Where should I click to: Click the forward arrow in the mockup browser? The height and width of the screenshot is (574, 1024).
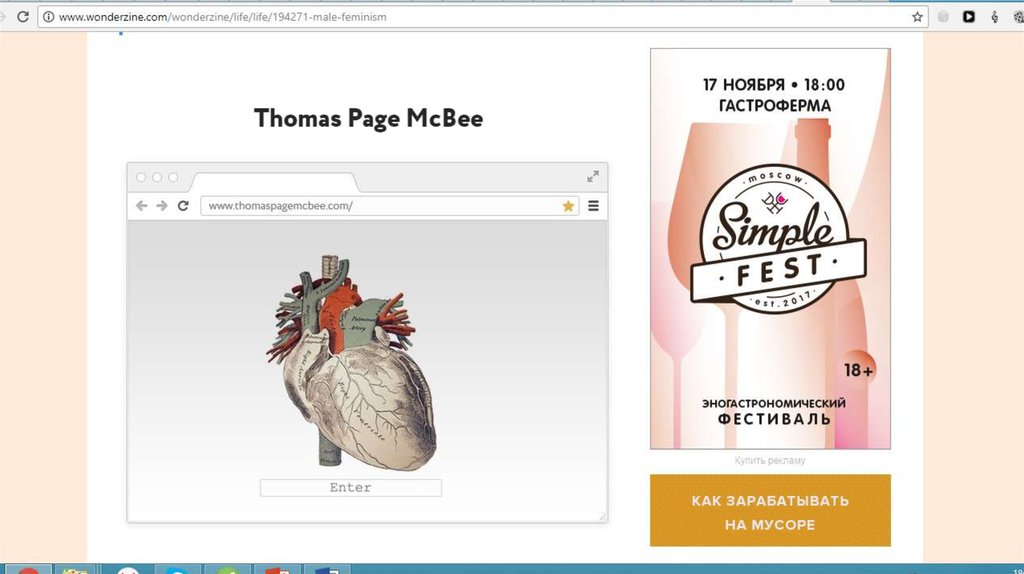click(161, 206)
